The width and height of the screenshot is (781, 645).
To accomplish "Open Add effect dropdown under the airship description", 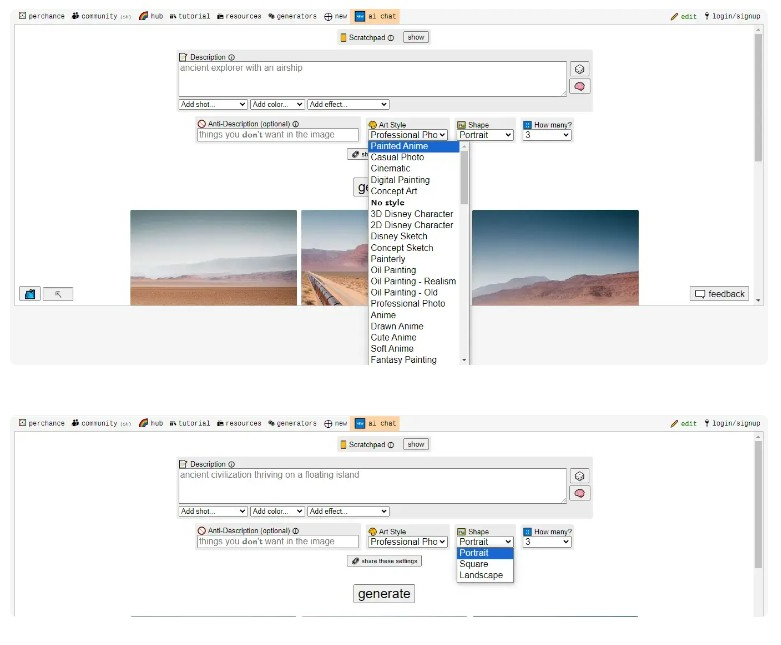I will coord(348,105).
